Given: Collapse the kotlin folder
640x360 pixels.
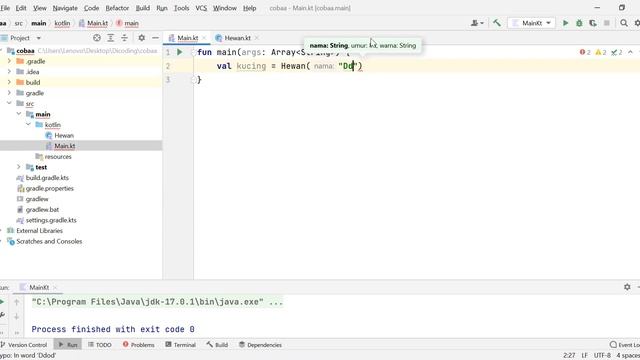Looking at the screenshot, I should (x=28, y=125).
